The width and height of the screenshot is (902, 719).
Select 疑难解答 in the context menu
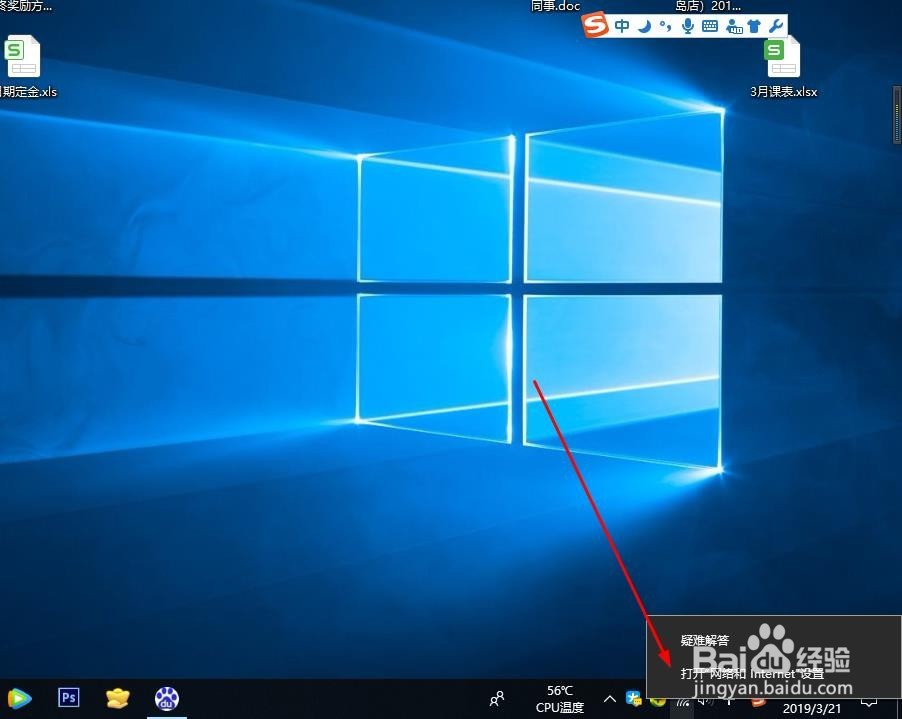(707, 640)
